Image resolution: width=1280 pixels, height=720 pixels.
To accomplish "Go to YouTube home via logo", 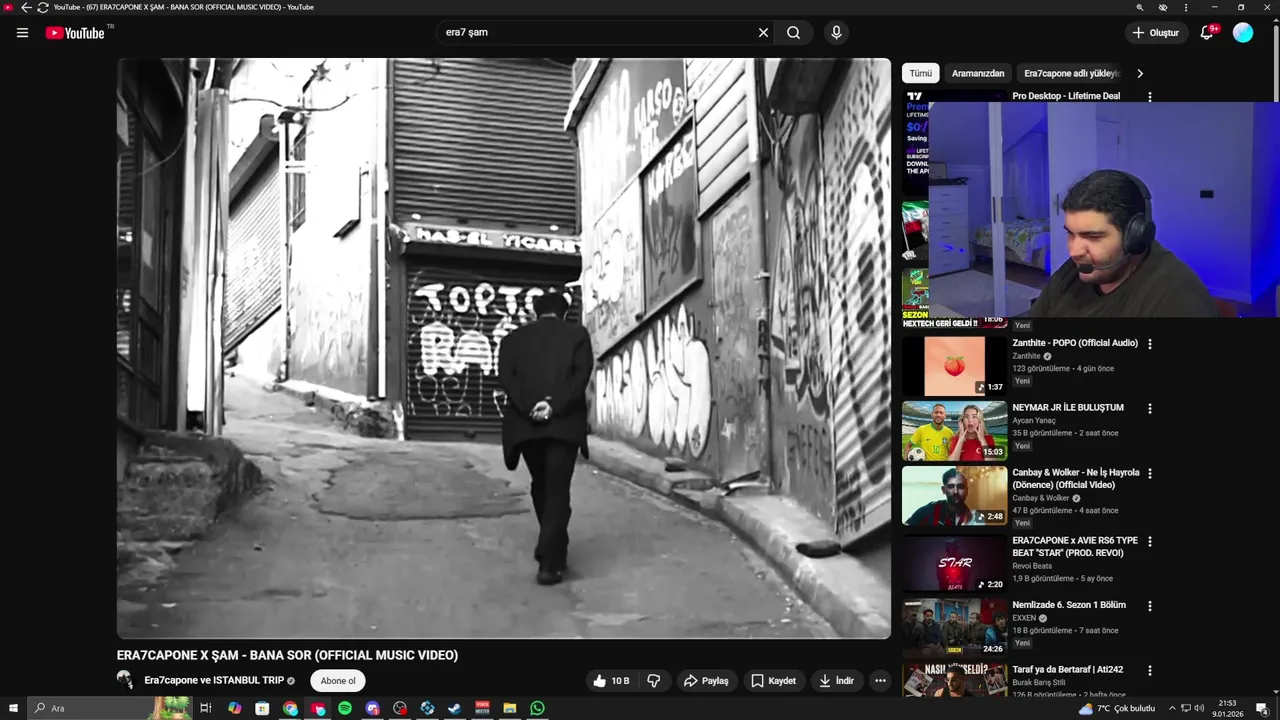I will point(75,33).
